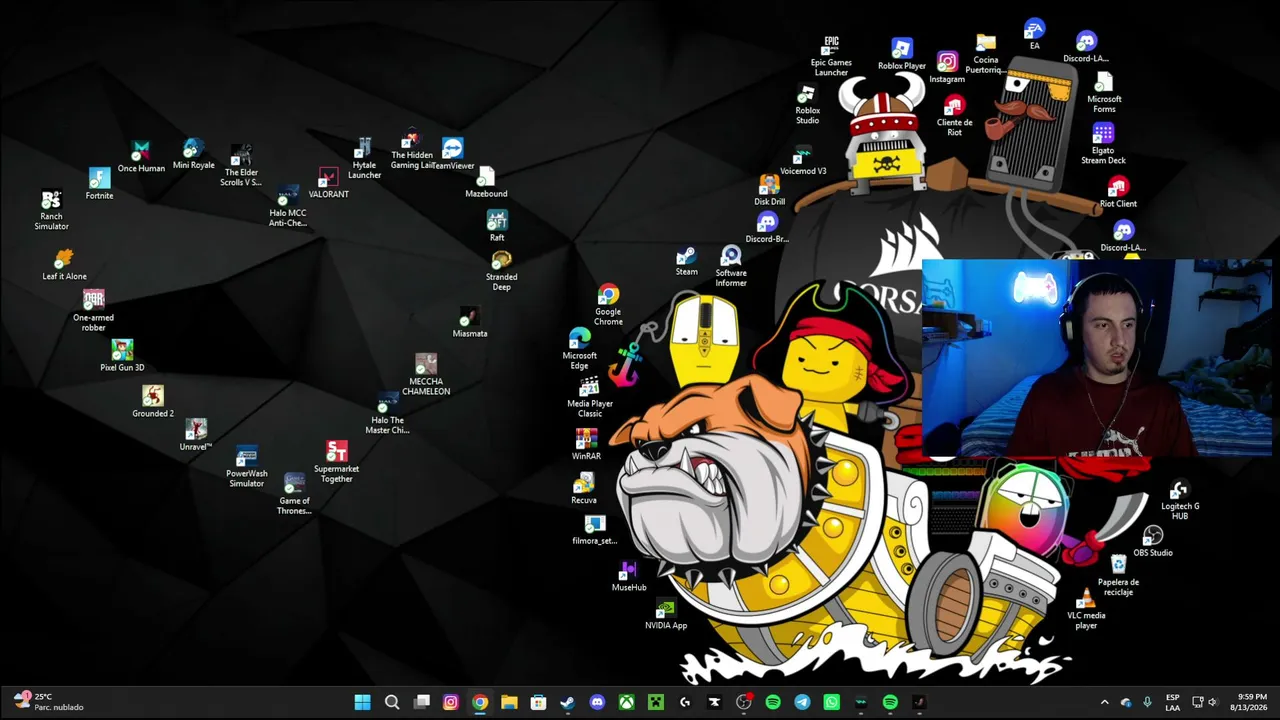Open the Steam desktop shortcut
This screenshot has height=720, width=1280.
(x=686, y=261)
